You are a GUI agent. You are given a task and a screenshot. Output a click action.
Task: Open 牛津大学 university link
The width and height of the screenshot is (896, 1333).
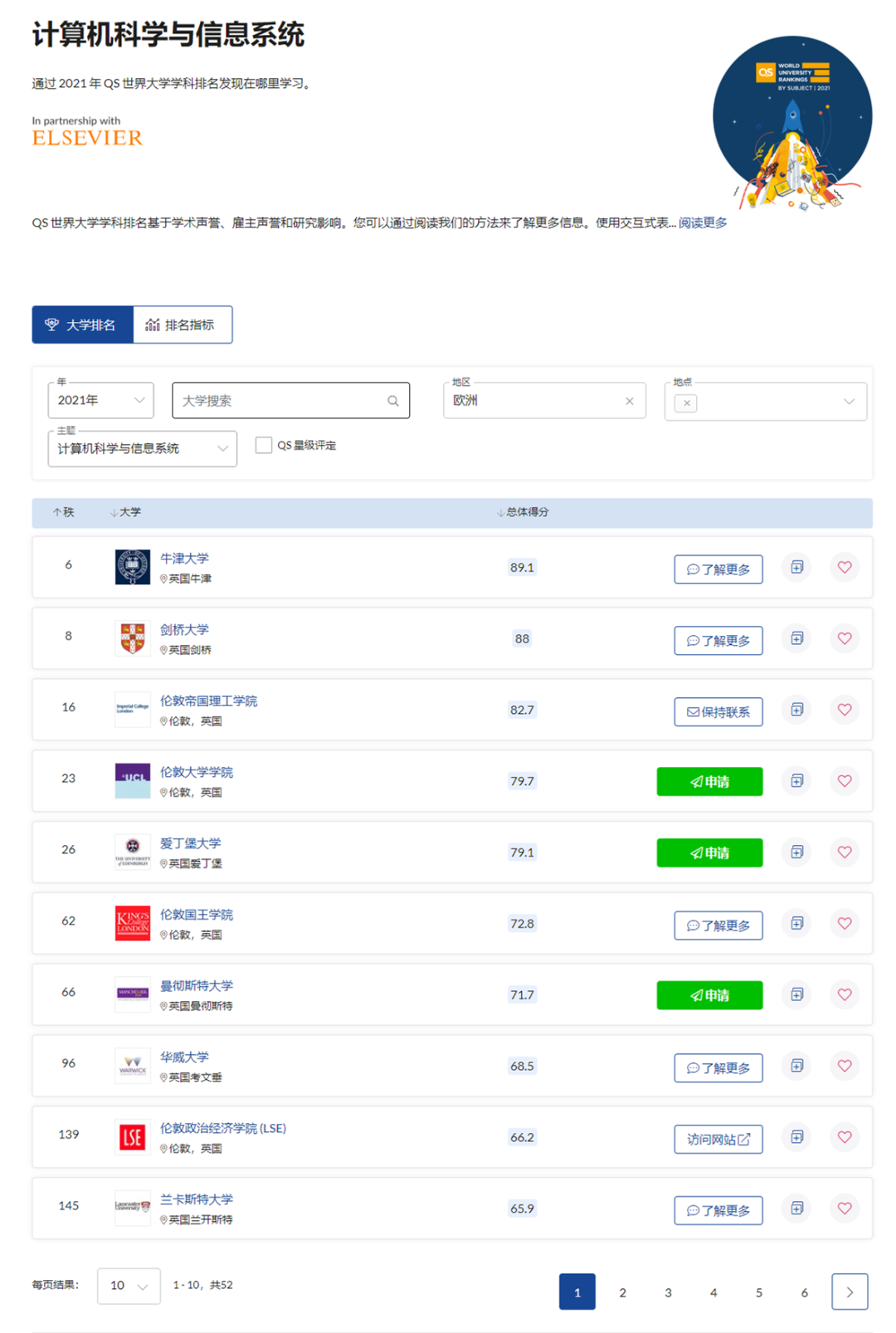pos(184,559)
